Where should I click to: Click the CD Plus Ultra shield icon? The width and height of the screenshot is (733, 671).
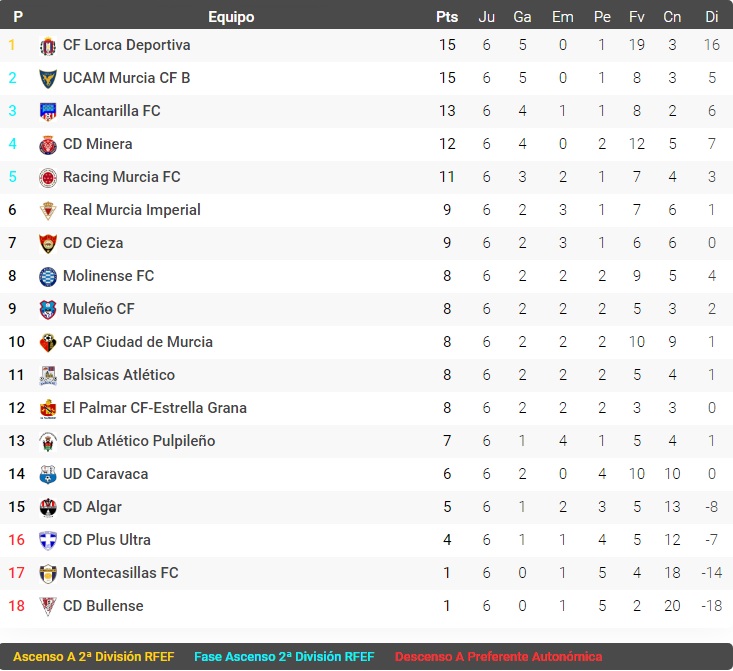48,541
